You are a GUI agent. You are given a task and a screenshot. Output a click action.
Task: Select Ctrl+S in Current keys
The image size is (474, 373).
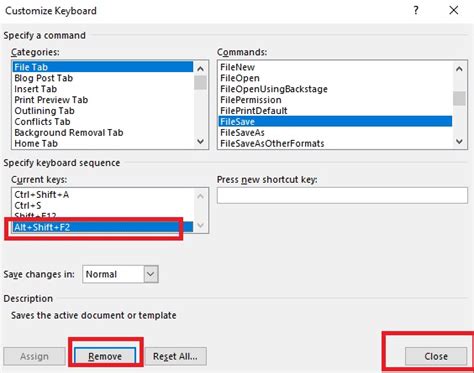point(103,205)
